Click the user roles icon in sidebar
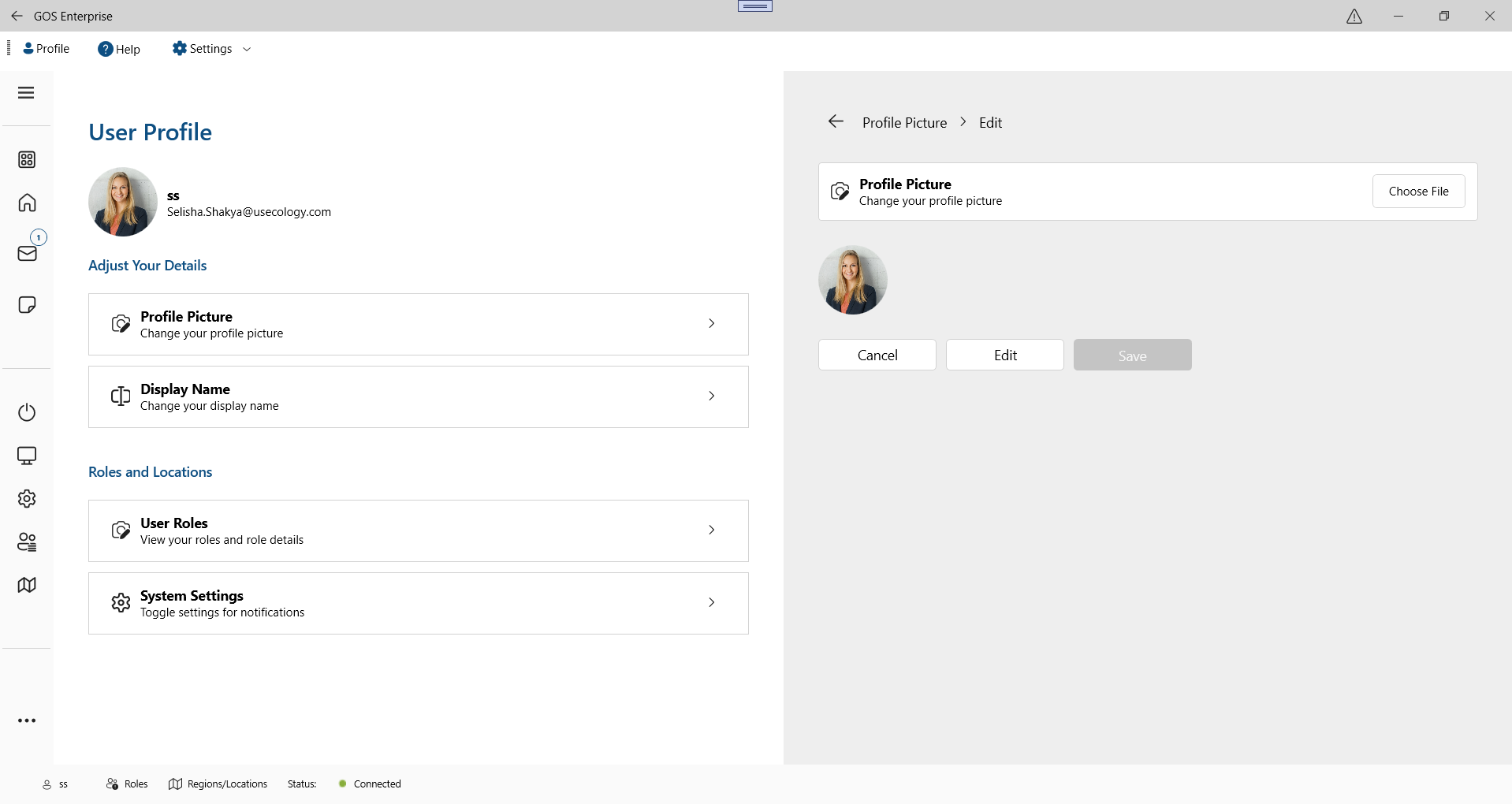Screen dimensions: 1512x804 pyautogui.click(x=27, y=542)
